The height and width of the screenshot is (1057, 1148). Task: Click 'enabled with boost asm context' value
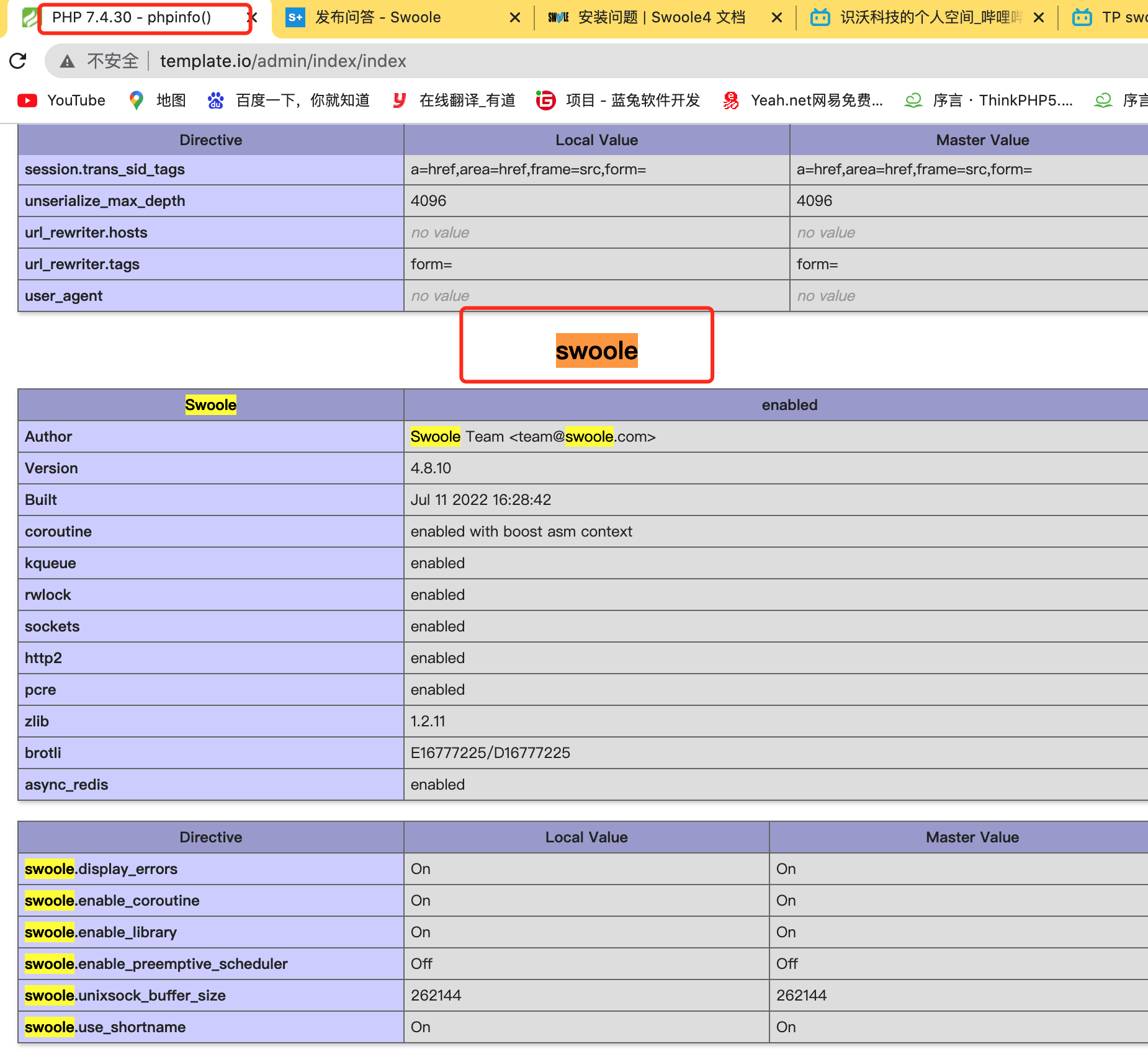[x=521, y=532]
